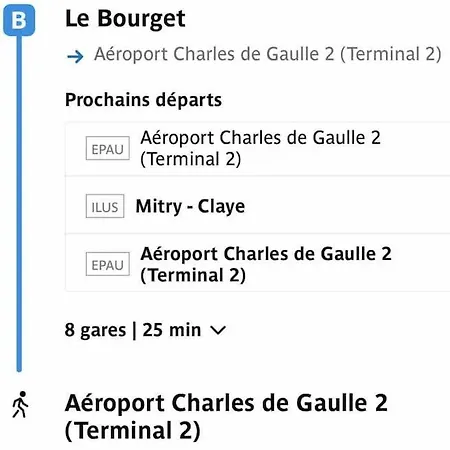Click the '8 gares' stop count text
Viewport: 450px width, 450px height.
[x=95, y=330]
